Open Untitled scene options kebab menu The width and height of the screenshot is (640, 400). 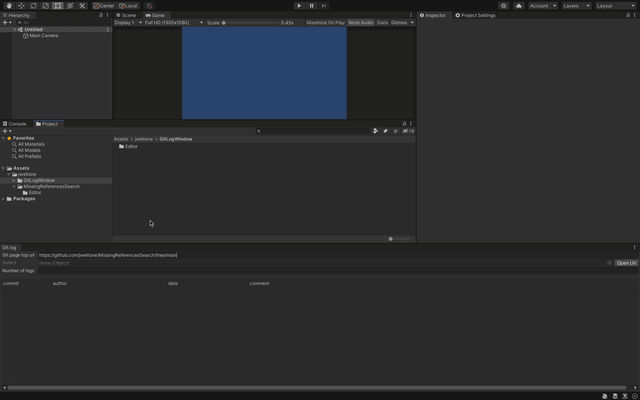pos(108,29)
